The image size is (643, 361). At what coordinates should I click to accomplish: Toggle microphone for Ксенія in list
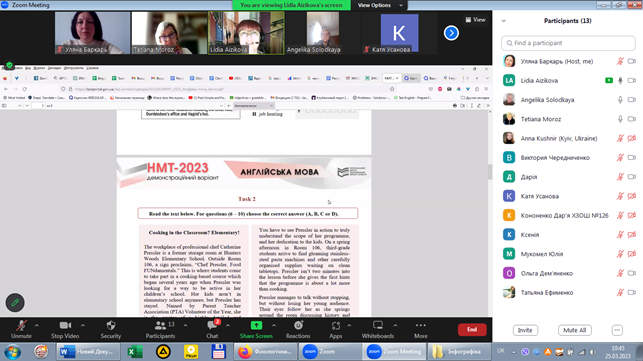click(620, 235)
